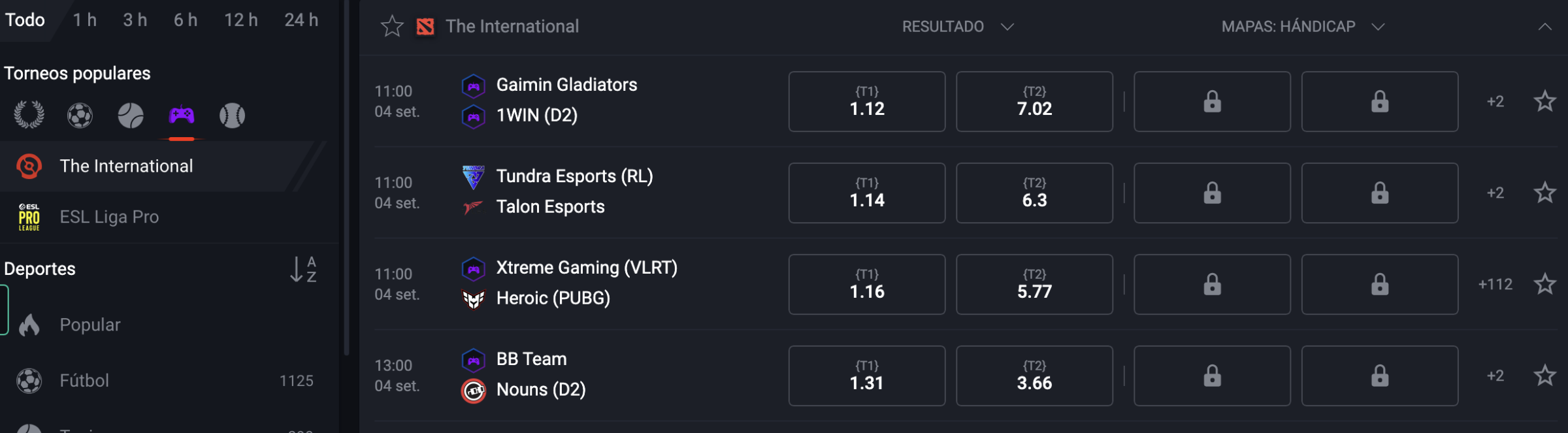The width and height of the screenshot is (1568, 433).
Task: Favorite the Gaimin Gladiators vs 1WIN match
Action: 1544,101
